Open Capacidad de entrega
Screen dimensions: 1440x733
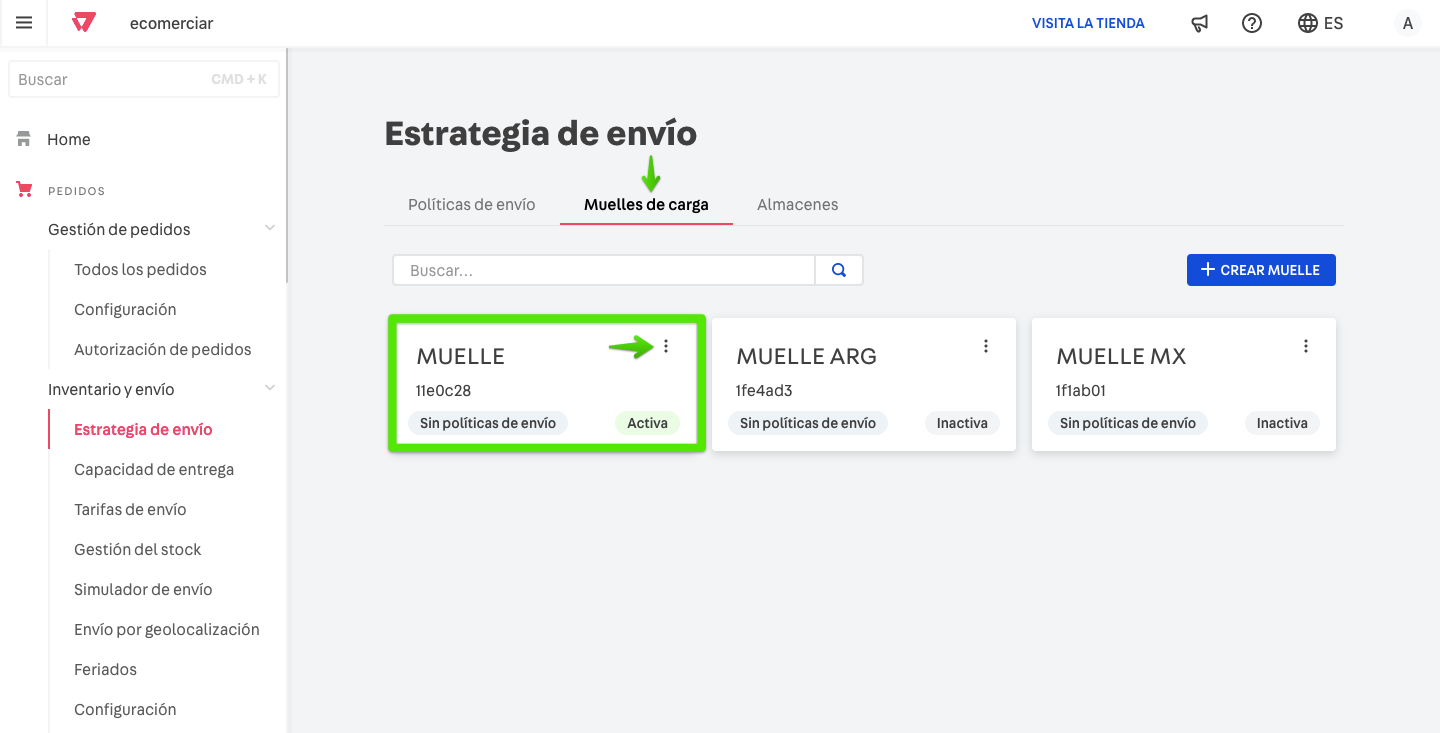point(154,469)
